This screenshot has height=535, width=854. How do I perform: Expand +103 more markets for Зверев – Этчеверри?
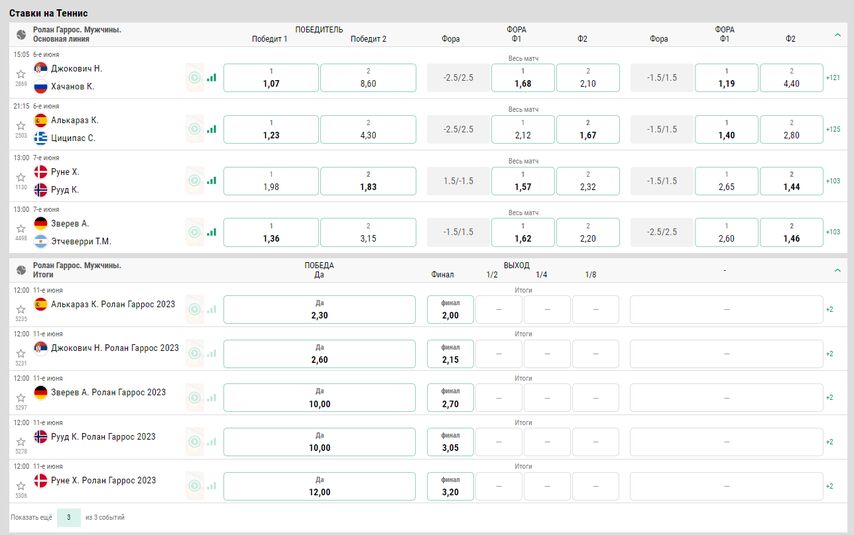833,232
